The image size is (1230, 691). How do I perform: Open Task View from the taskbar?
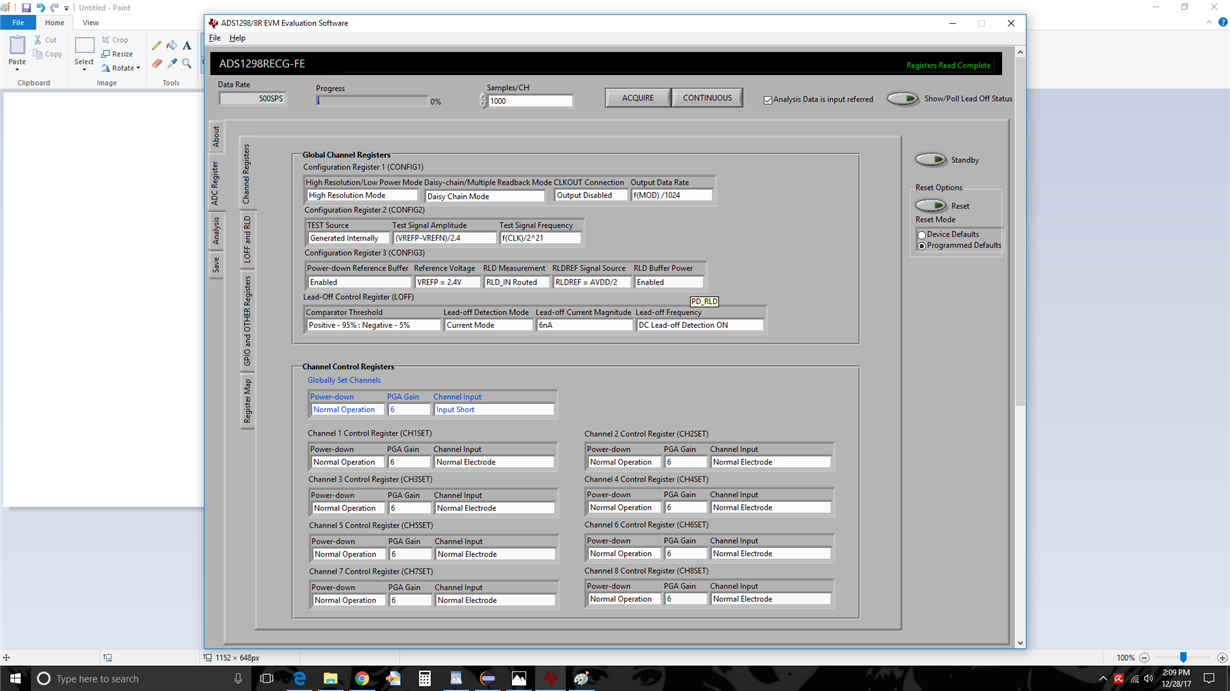(266, 678)
